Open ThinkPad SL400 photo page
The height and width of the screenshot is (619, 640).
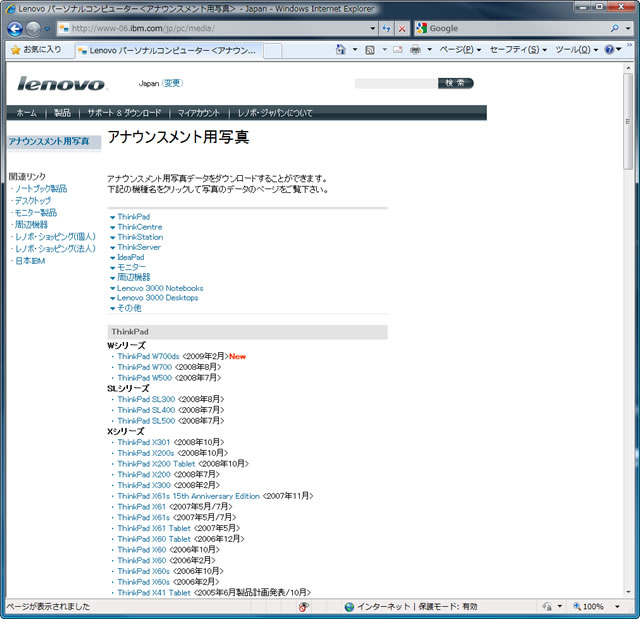146,410
